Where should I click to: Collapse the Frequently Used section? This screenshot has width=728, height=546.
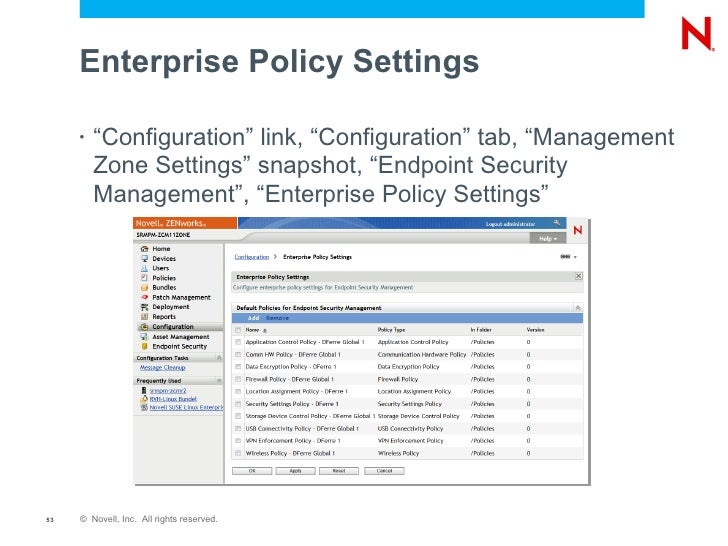219,381
